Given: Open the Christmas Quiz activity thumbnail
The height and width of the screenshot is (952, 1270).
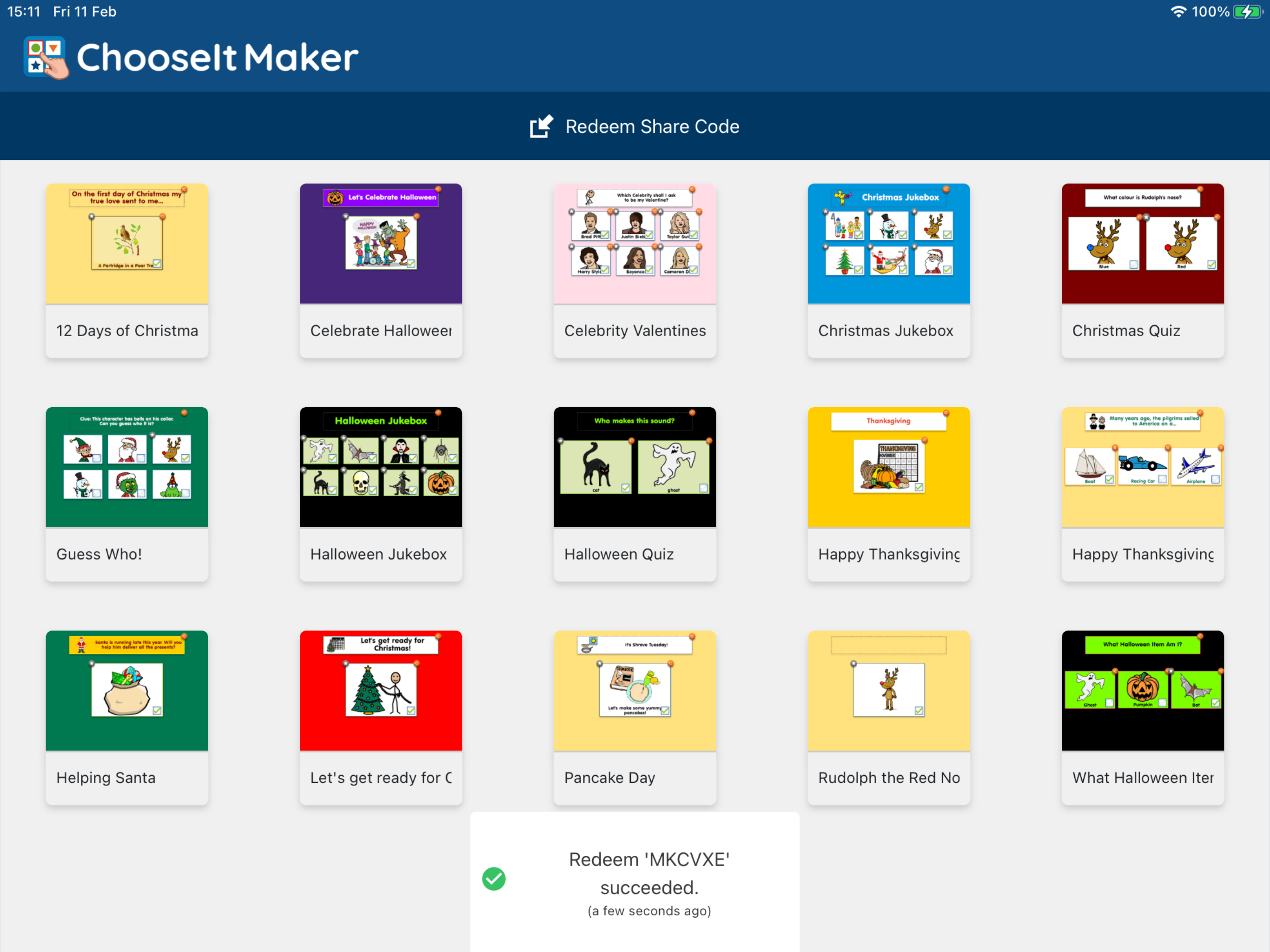Looking at the screenshot, I should [x=1143, y=244].
